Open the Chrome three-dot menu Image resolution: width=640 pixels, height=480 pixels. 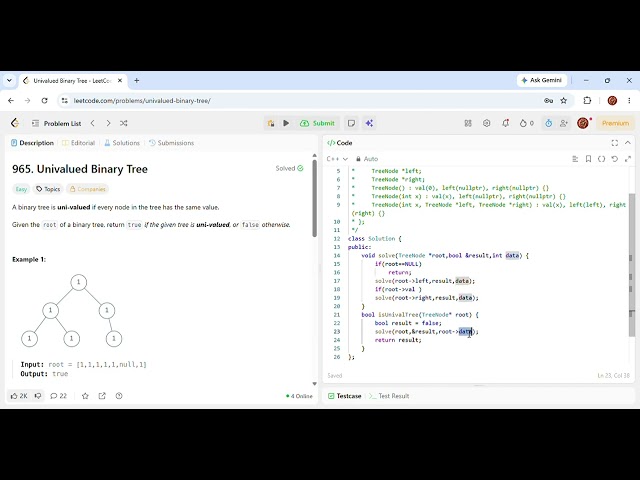click(x=629, y=100)
